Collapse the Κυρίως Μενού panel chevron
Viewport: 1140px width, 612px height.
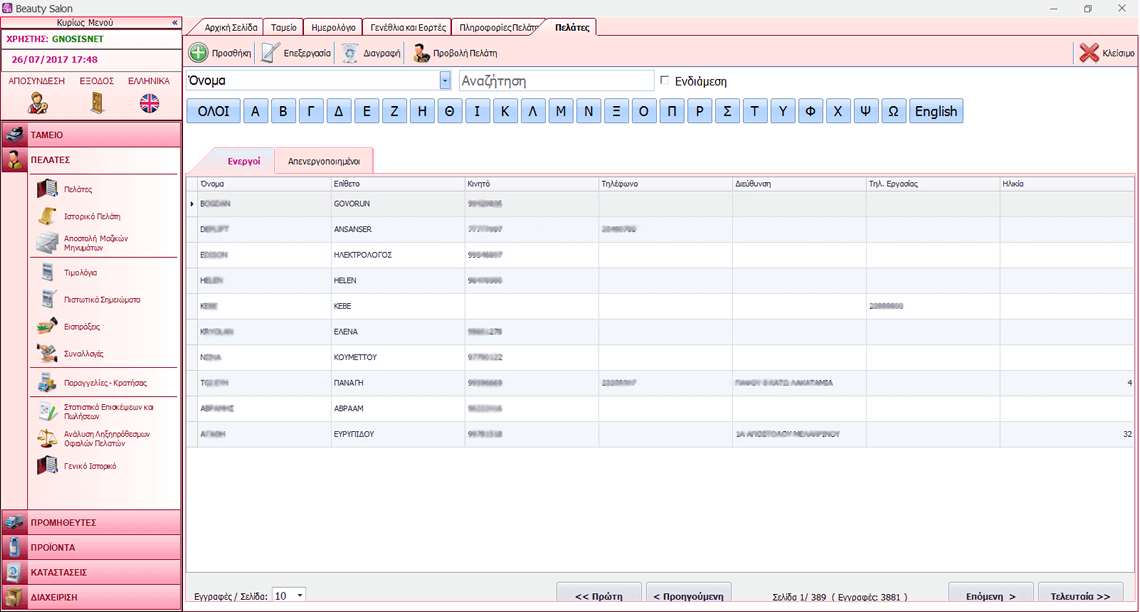(175, 22)
